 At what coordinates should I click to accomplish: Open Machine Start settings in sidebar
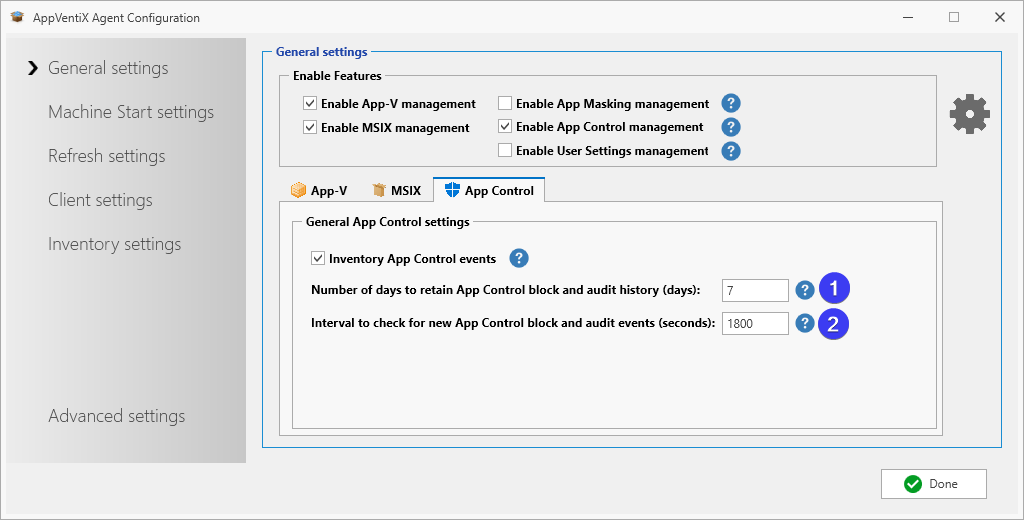pyautogui.click(x=131, y=112)
